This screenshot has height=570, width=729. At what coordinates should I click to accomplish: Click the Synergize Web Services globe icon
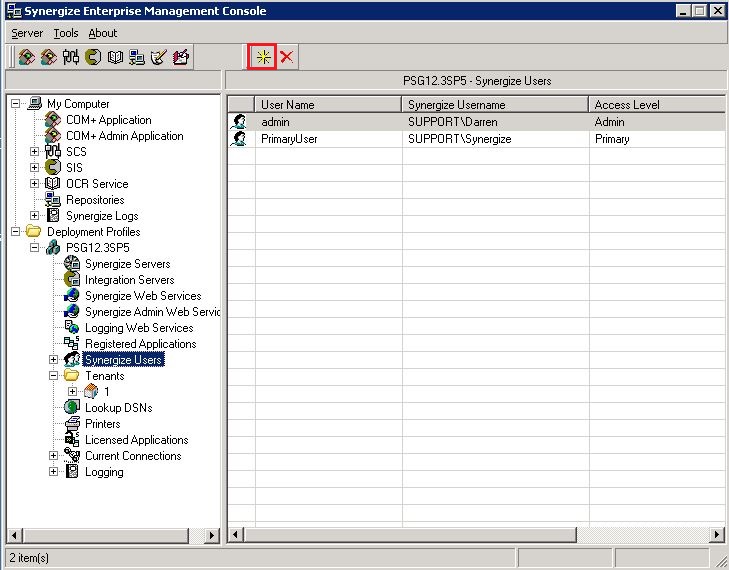72,296
